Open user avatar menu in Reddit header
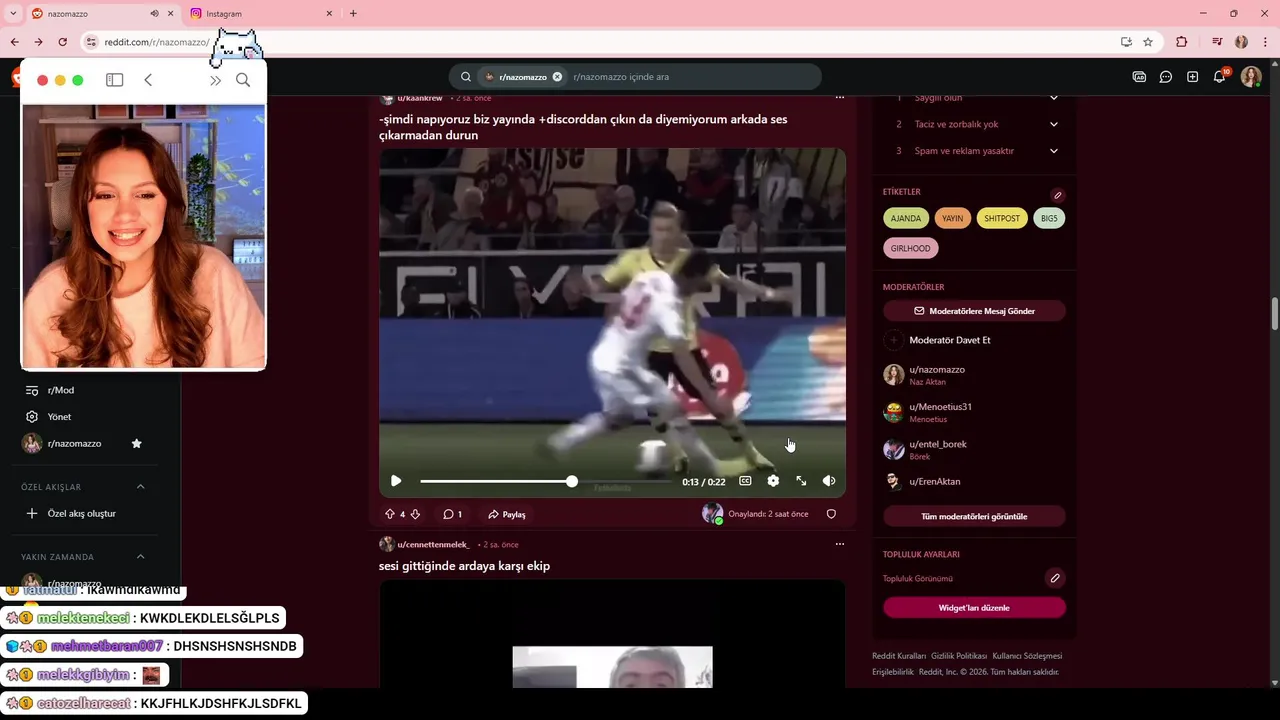1280x720 pixels. click(1251, 77)
